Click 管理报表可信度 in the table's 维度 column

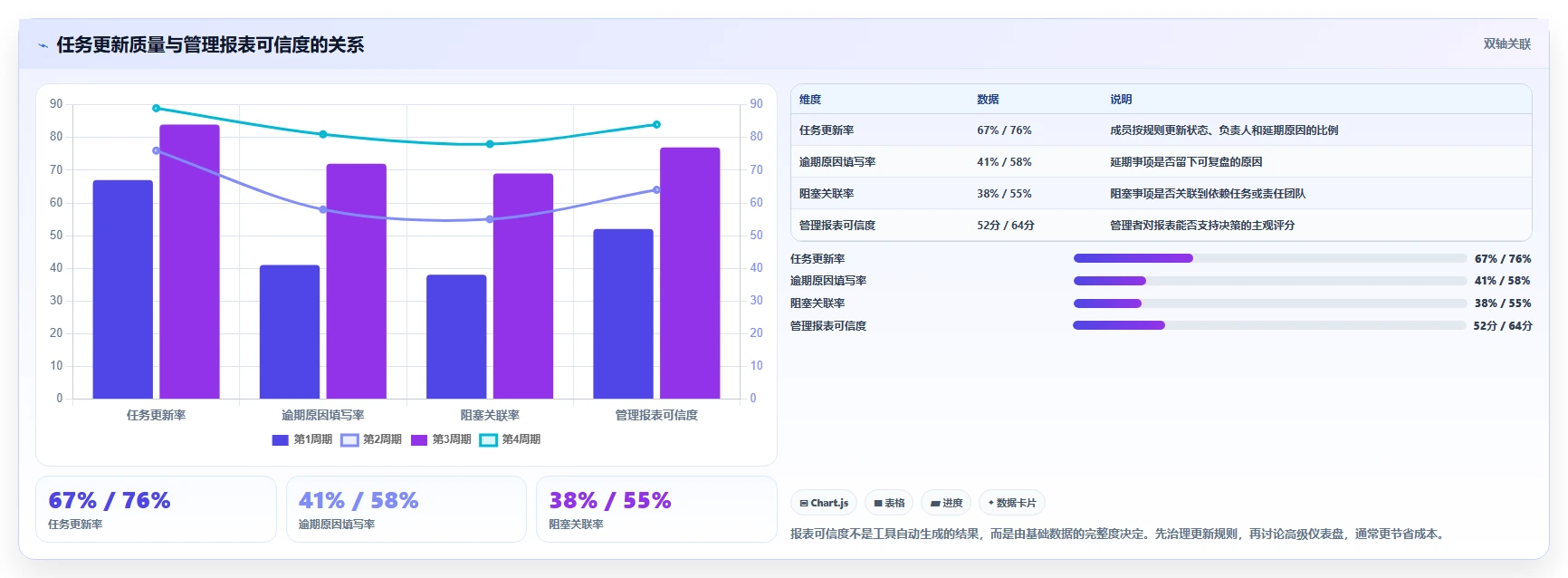[x=837, y=226]
